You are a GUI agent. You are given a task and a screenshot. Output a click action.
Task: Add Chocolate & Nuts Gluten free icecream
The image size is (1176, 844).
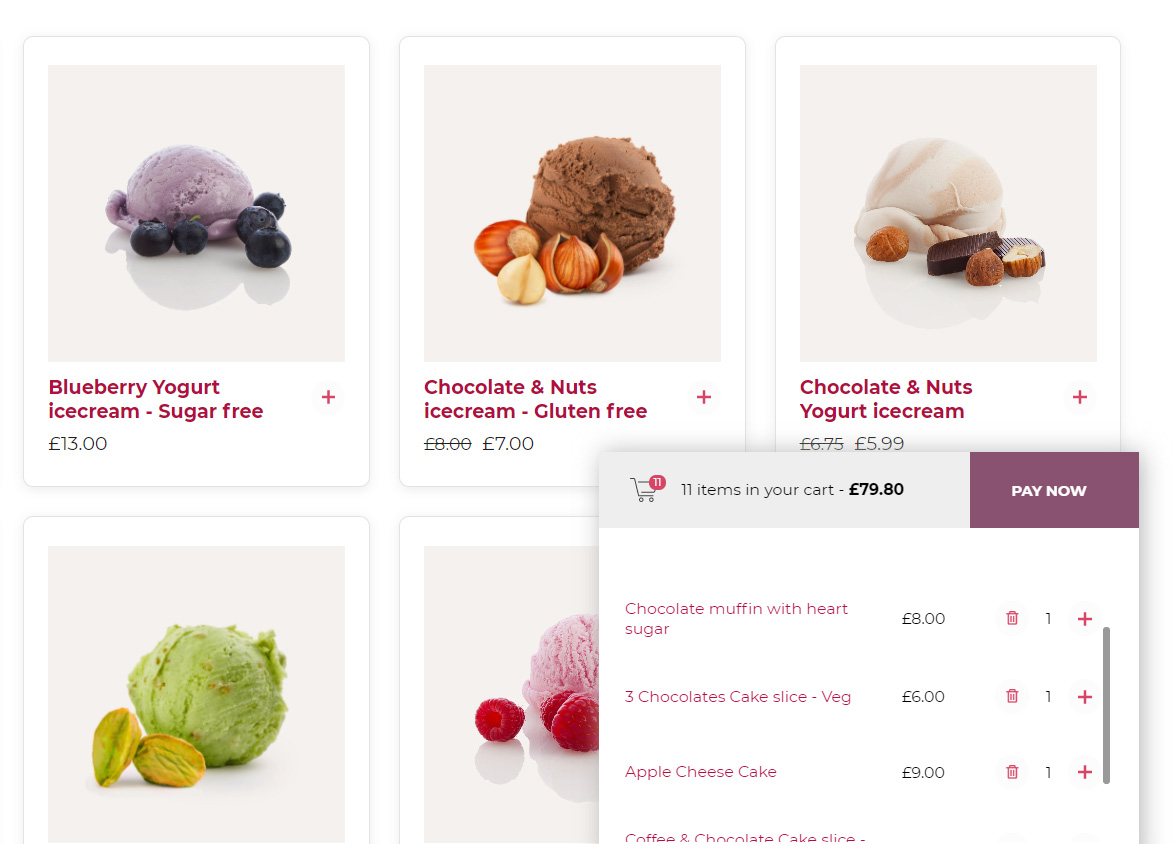click(704, 398)
